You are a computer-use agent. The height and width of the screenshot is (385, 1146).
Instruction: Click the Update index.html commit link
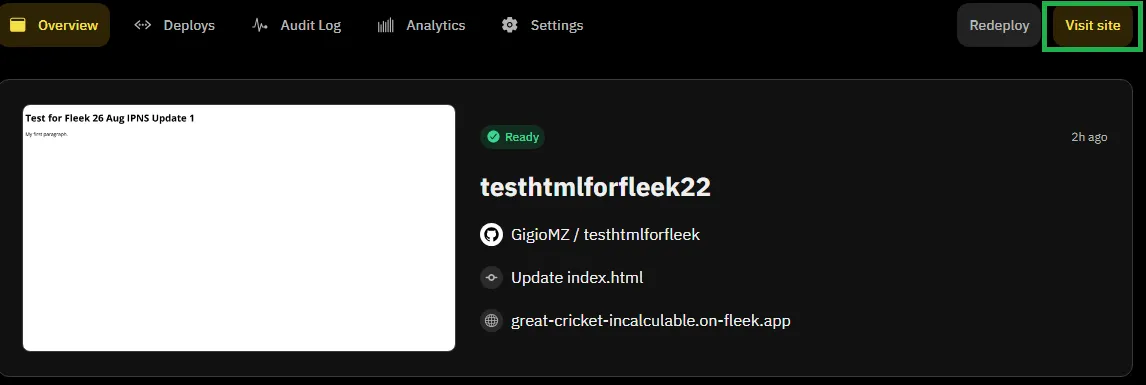click(x=577, y=278)
